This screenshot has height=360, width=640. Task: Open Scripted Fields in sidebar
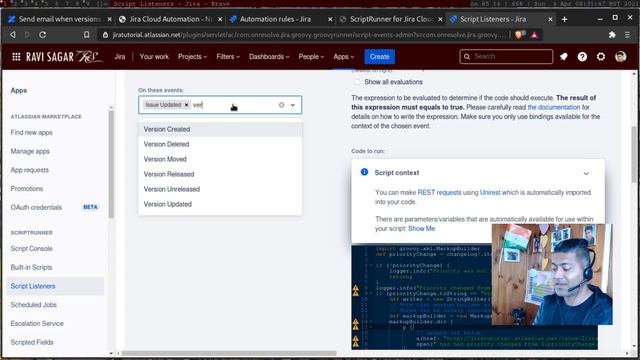pyautogui.click(x=32, y=342)
